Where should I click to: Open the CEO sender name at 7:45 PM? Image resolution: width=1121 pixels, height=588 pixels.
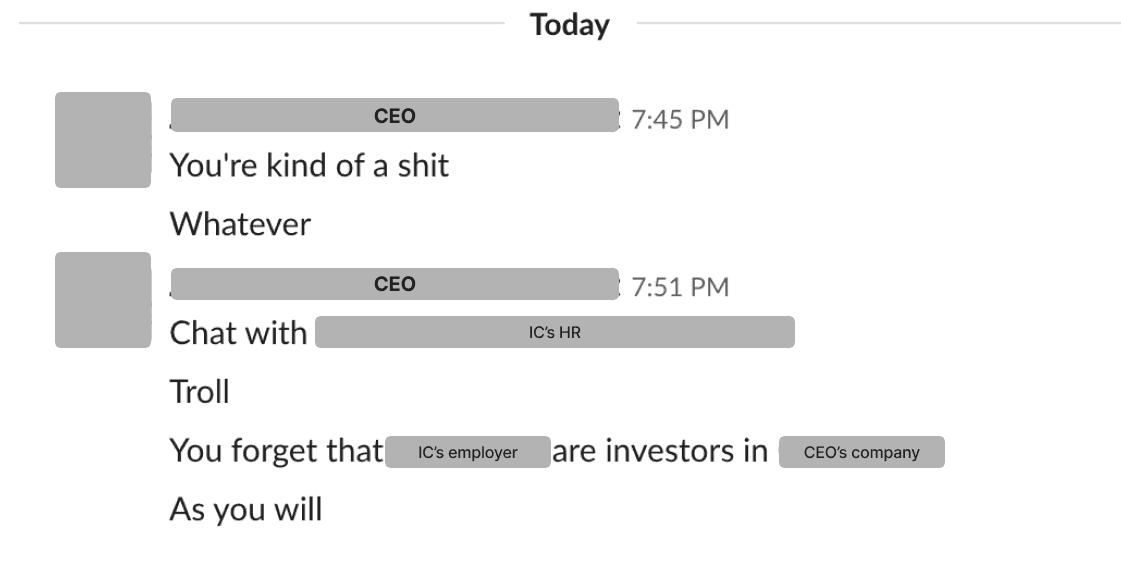tap(394, 116)
